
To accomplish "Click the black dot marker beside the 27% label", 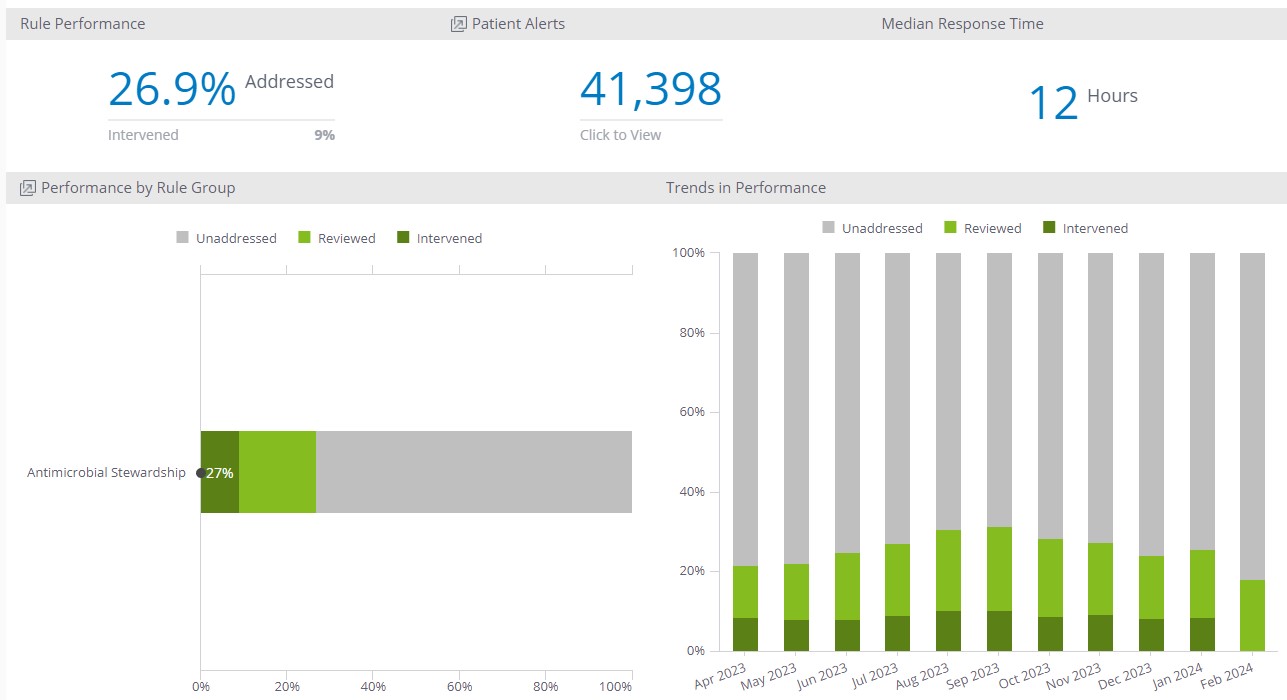I will click(201, 473).
